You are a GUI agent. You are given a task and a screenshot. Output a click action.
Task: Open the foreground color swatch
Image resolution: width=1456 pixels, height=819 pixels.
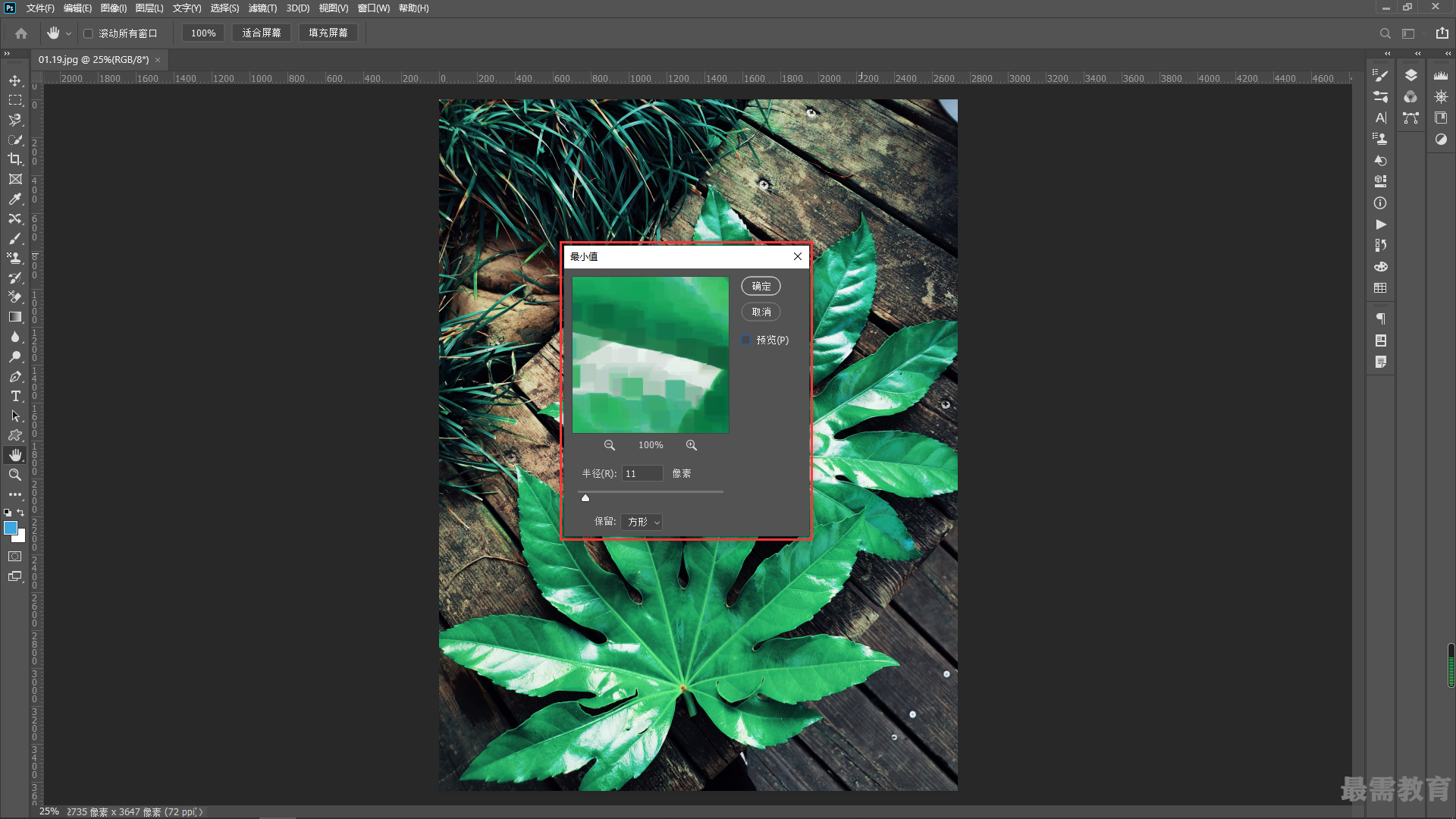click(x=10, y=528)
